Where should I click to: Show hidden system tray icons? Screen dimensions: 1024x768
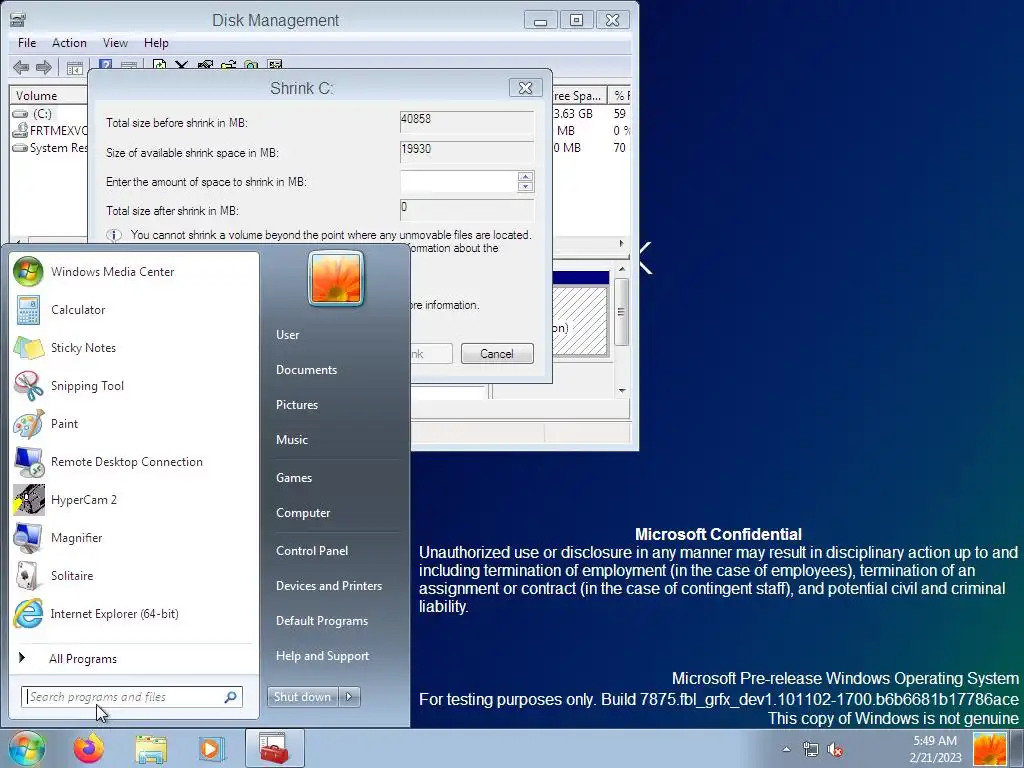tap(786, 749)
